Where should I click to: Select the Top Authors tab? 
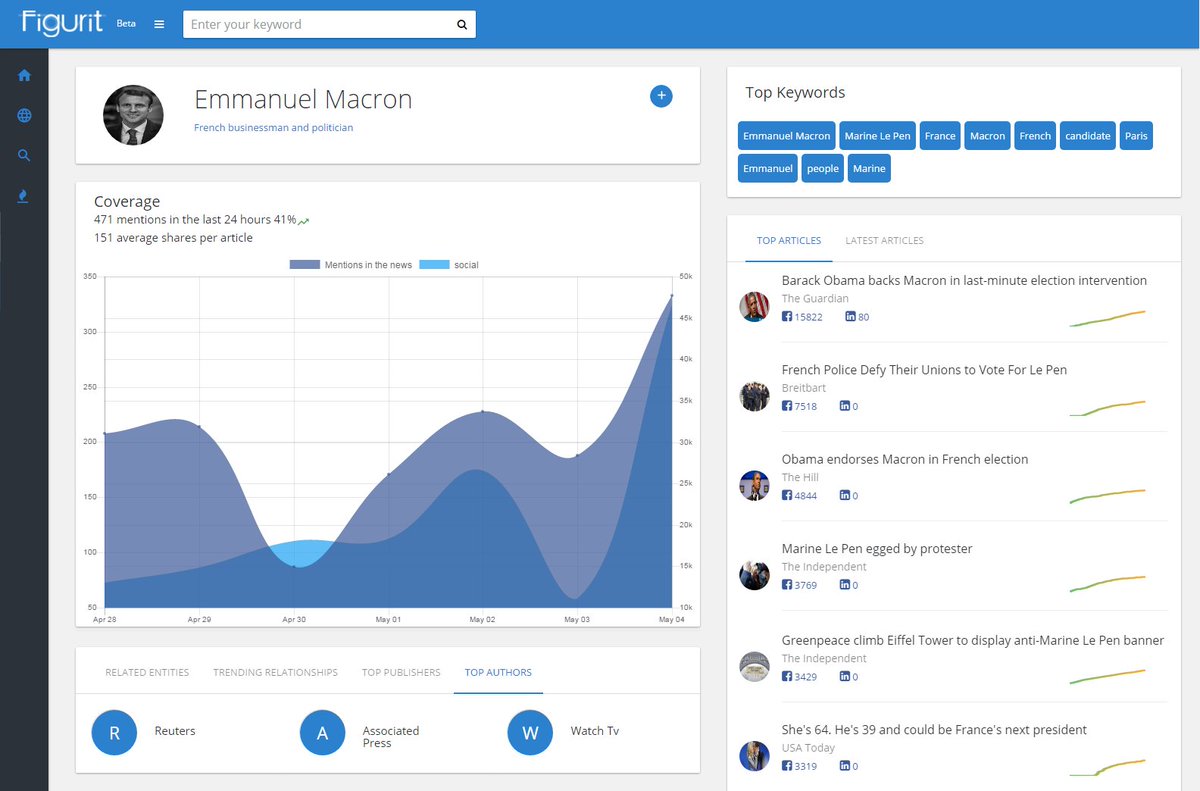click(498, 672)
